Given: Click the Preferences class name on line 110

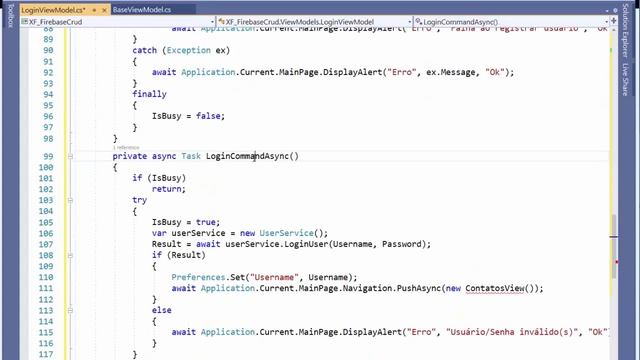Looking at the screenshot, I should (198, 278).
